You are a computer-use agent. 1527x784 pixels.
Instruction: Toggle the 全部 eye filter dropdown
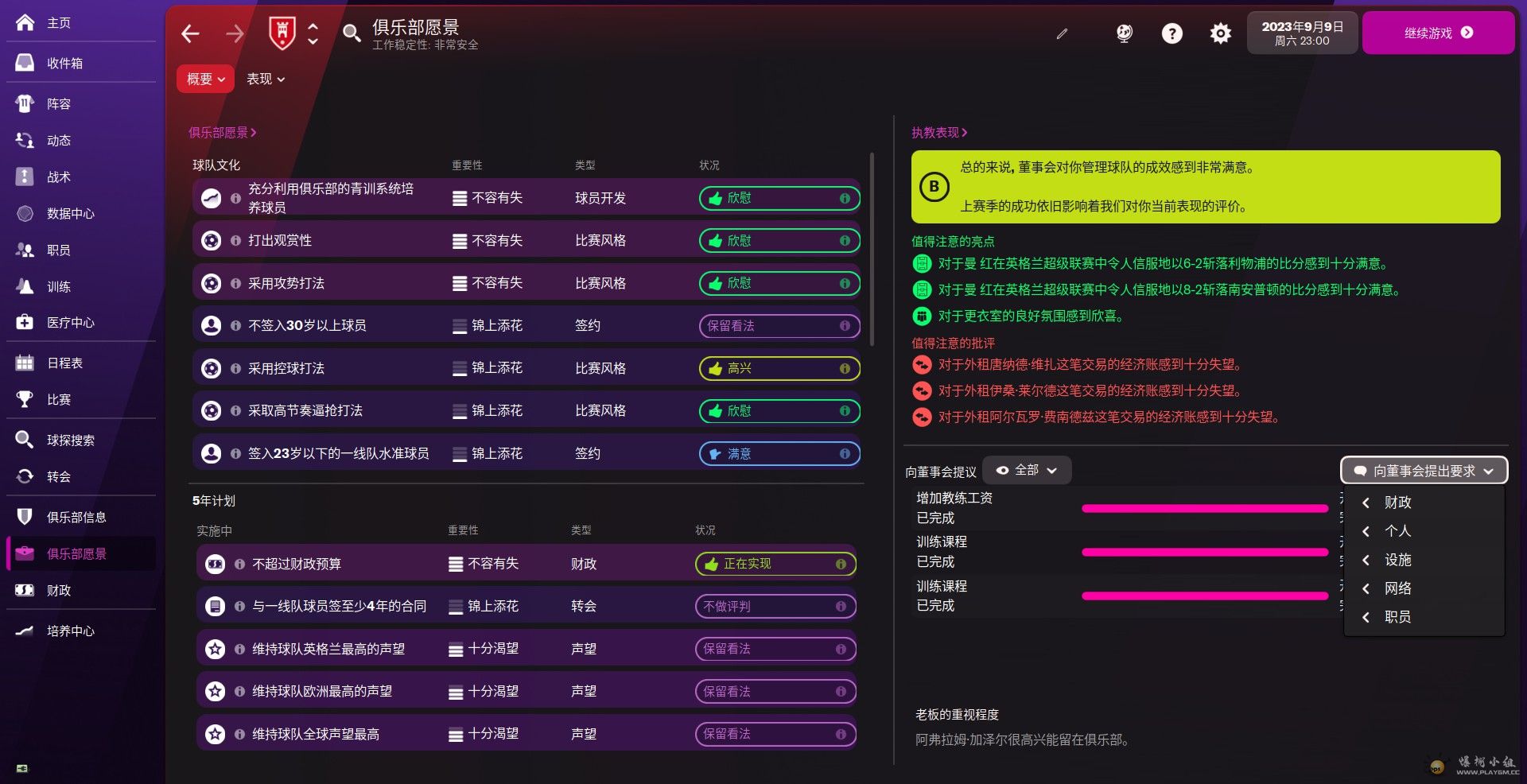[1027, 471]
